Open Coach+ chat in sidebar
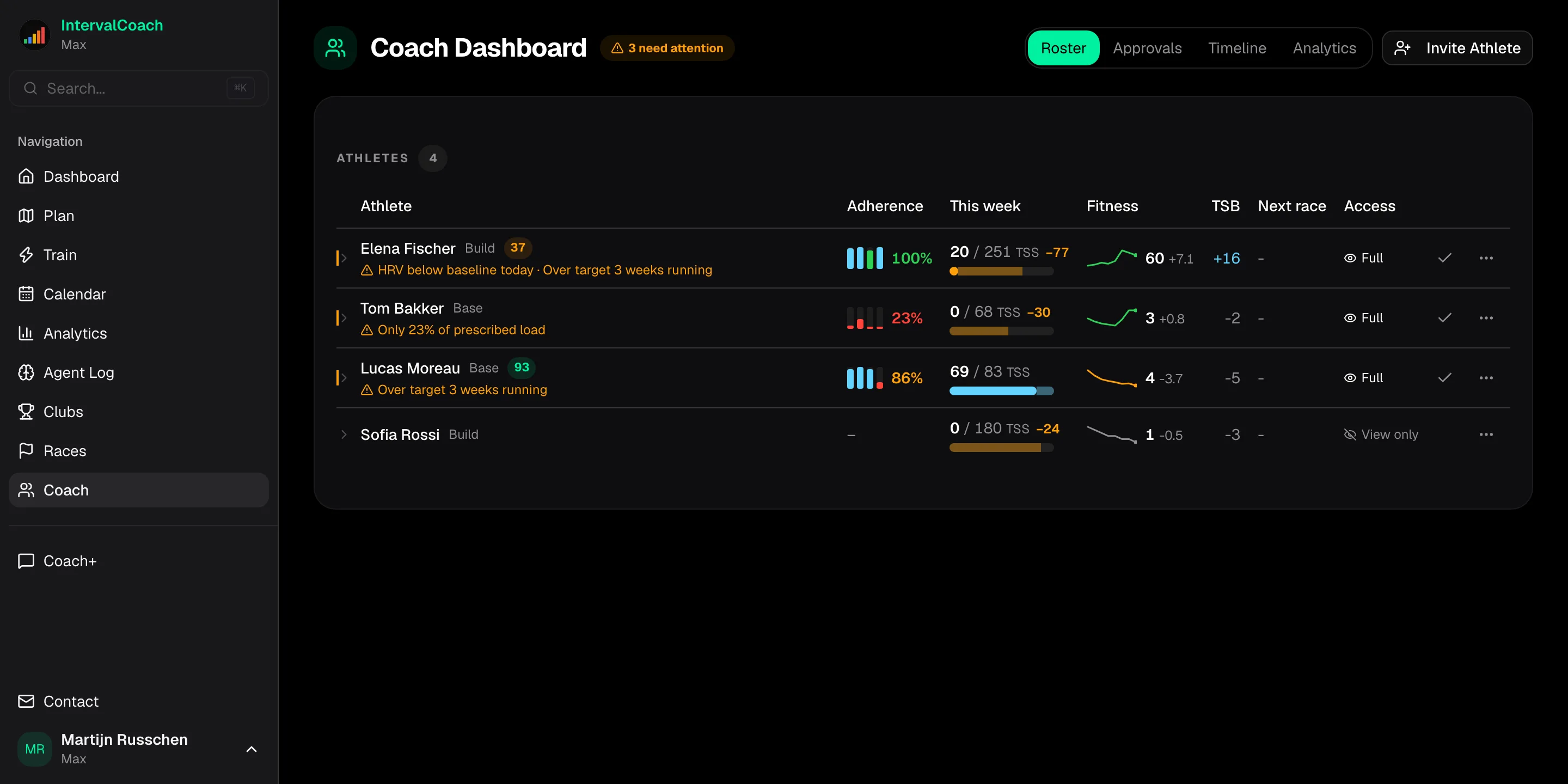1568x784 pixels. [x=138, y=561]
